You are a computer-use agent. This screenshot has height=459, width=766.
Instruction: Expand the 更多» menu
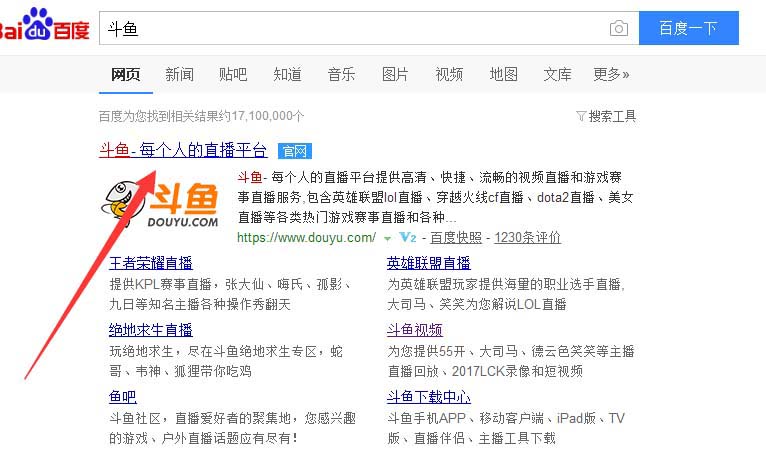611,74
